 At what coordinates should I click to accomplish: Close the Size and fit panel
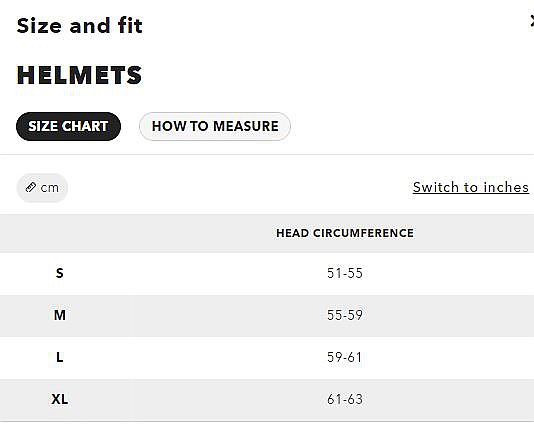click(532, 22)
